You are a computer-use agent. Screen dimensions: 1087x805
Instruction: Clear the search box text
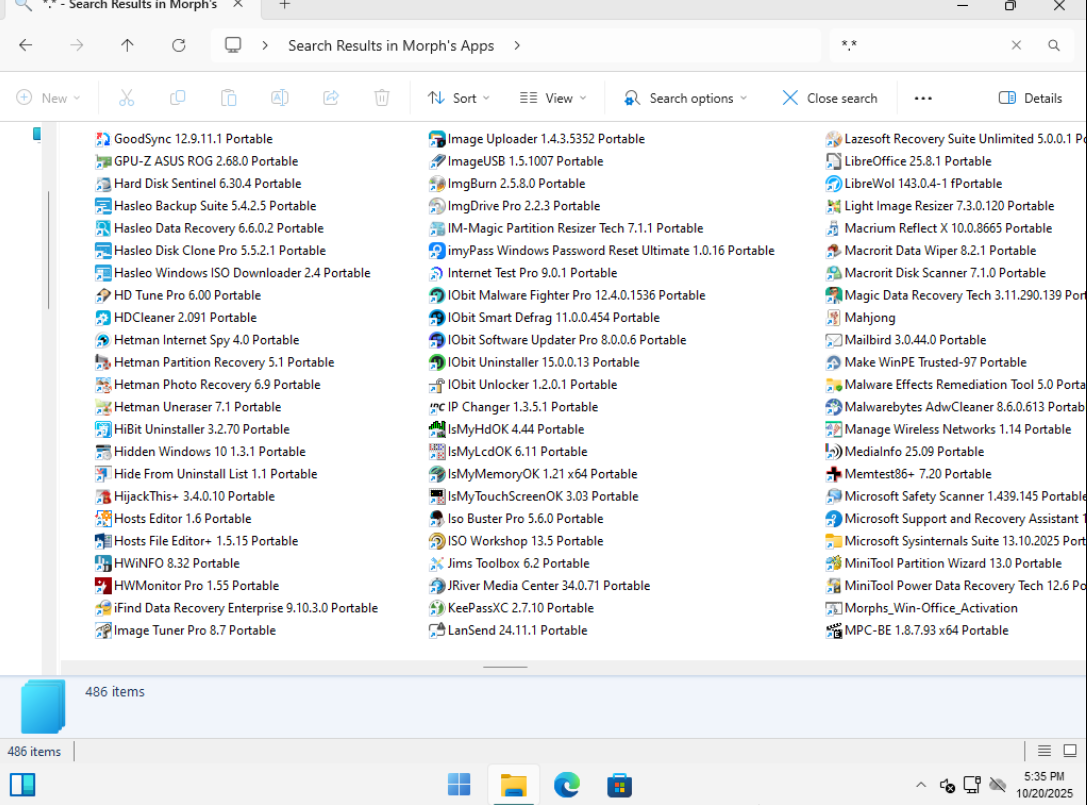pos(1016,45)
